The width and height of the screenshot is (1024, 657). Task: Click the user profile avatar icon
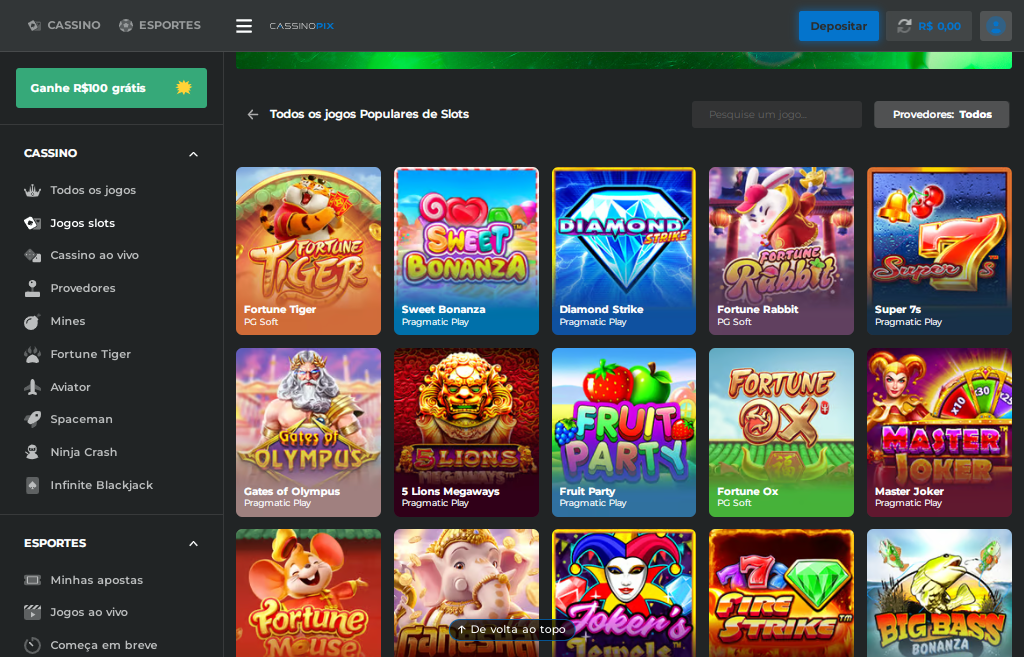(995, 26)
